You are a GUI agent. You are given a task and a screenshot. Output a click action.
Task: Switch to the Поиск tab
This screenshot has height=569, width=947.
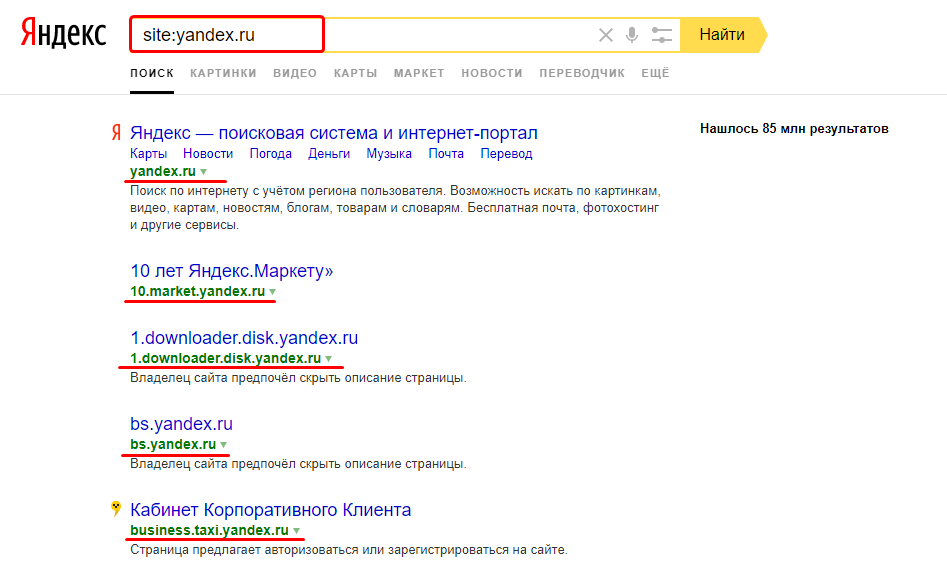click(152, 73)
